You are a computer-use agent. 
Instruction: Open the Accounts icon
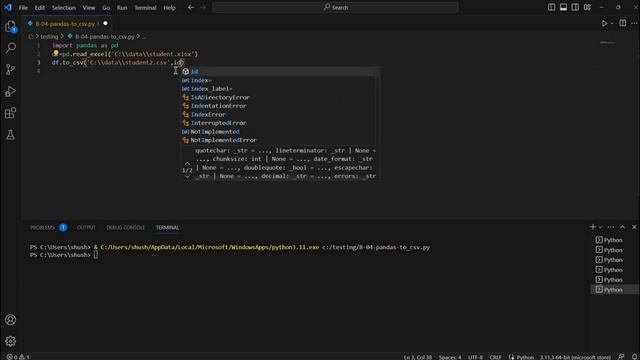[11, 320]
